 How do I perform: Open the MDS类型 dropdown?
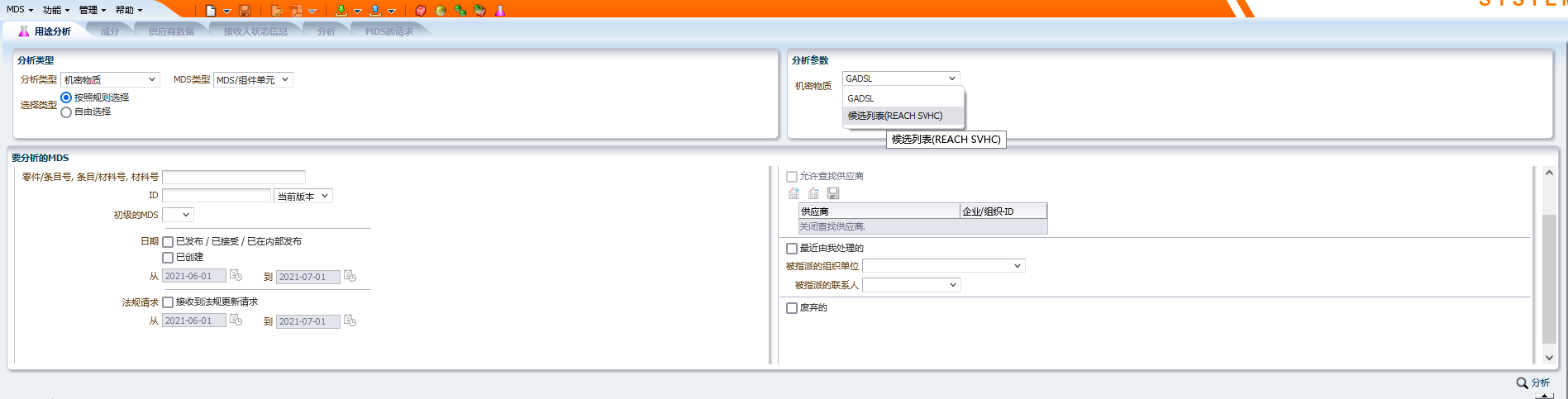tap(253, 80)
